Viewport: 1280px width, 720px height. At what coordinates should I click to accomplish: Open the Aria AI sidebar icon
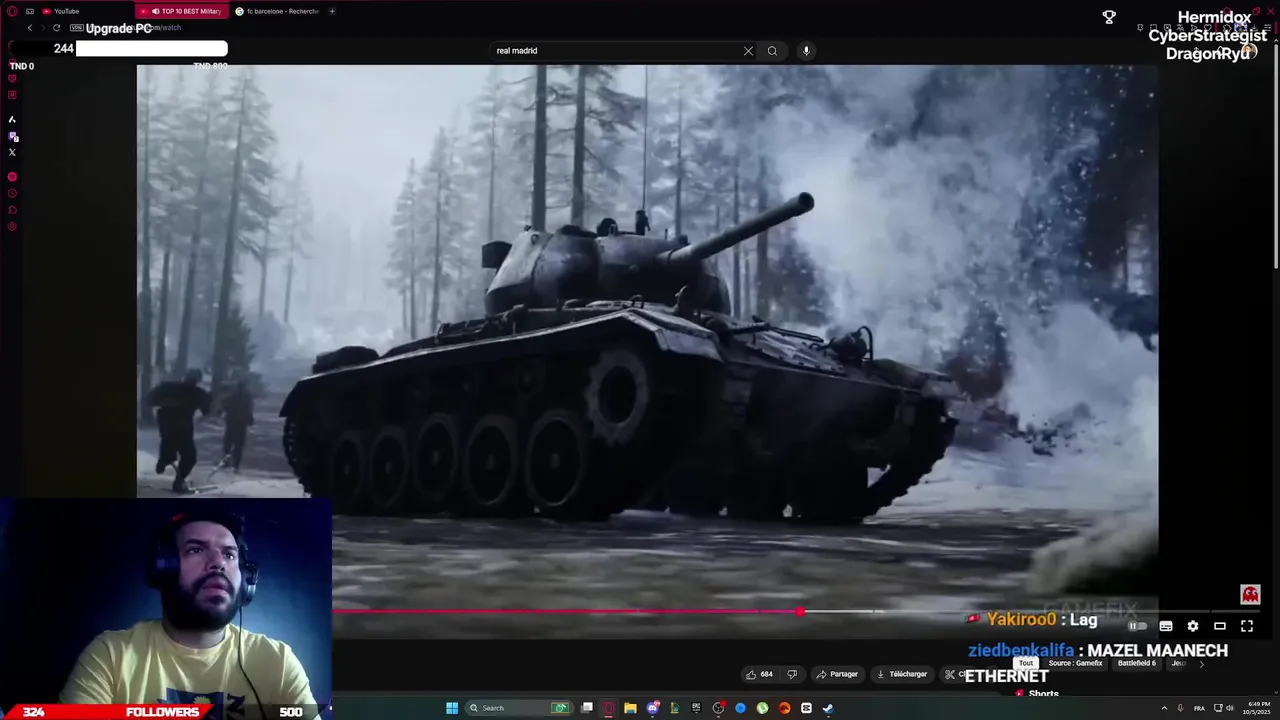(x=12, y=120)
